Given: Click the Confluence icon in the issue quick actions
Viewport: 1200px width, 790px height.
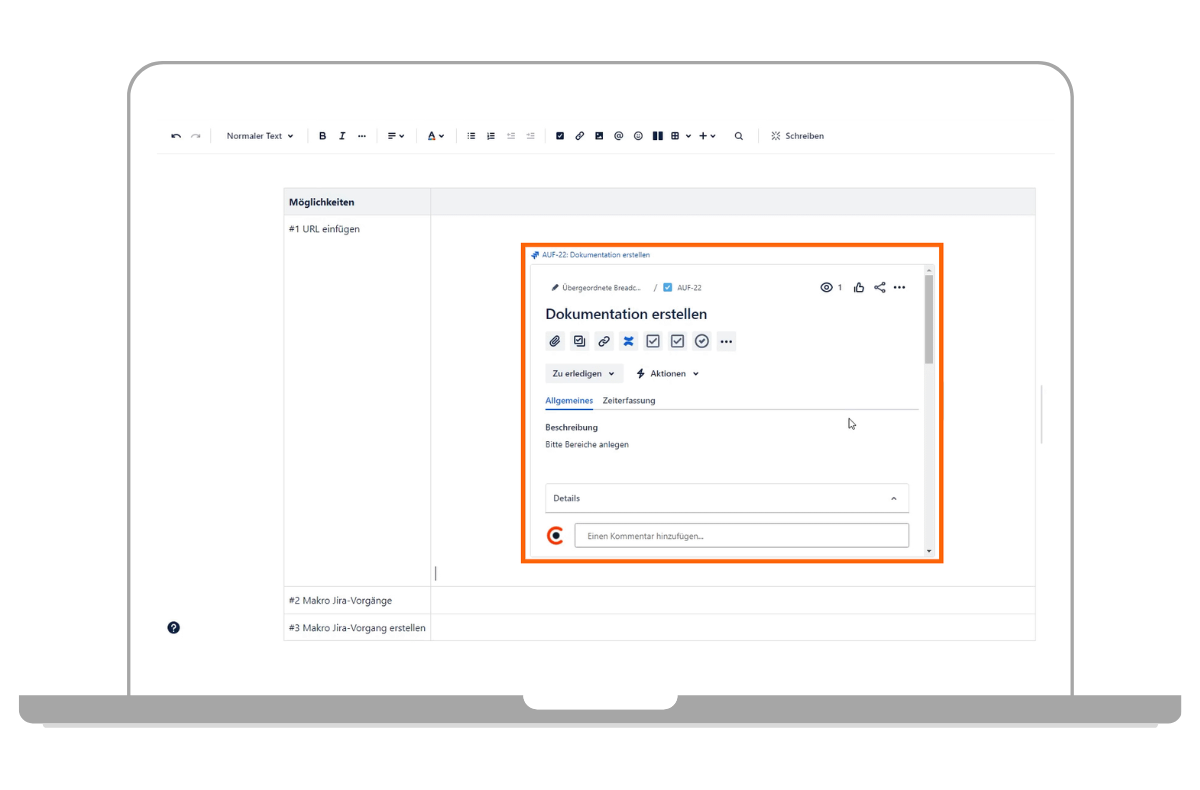Looking at the screenshot, I should [628, 341].
